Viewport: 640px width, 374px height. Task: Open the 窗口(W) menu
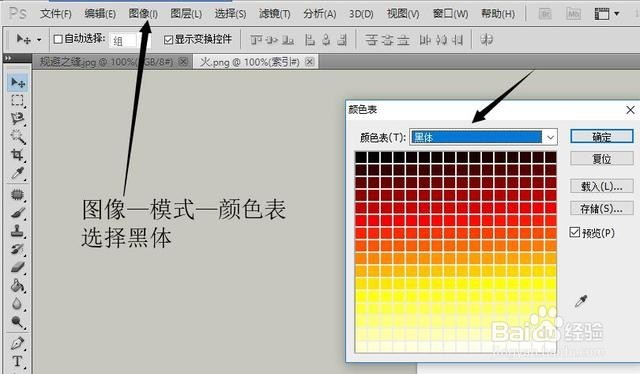coord(450,14)
